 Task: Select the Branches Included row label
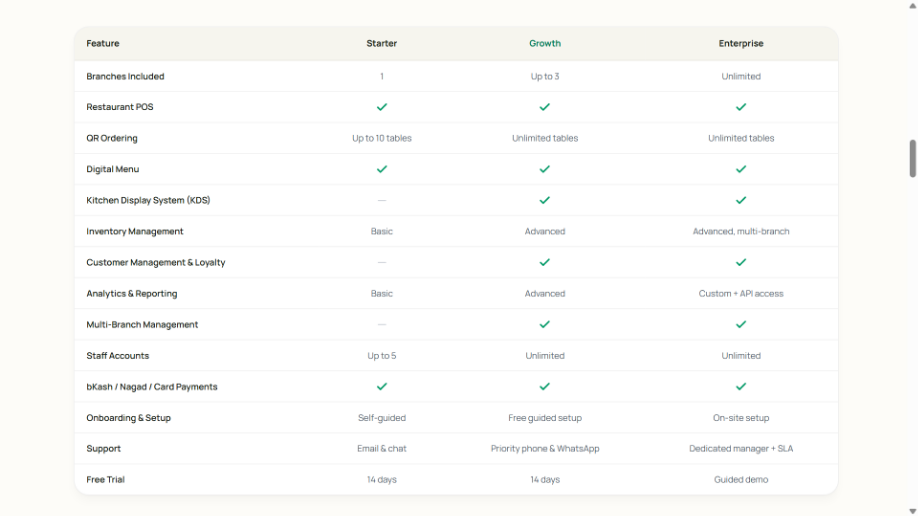[125, 76]
